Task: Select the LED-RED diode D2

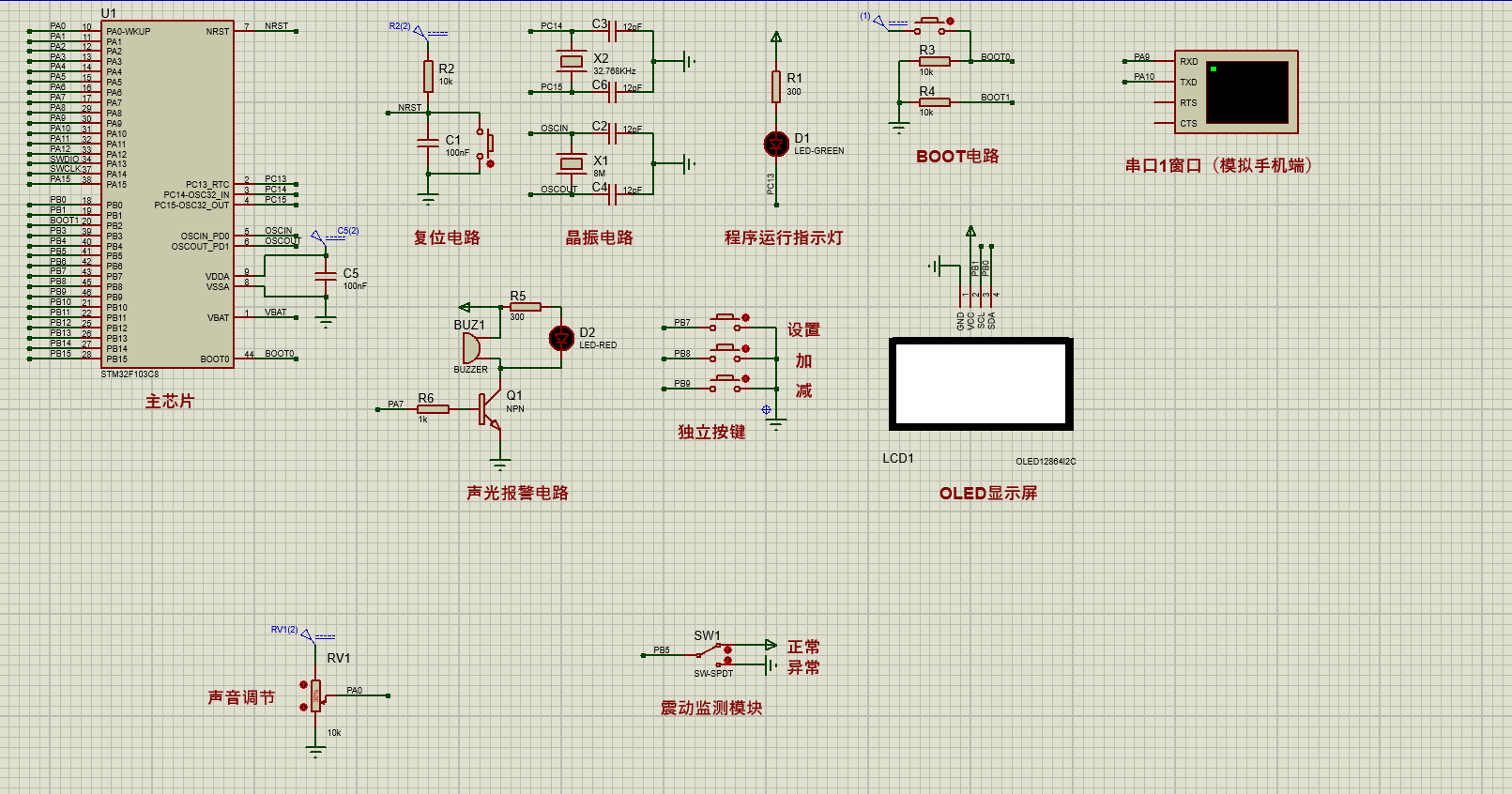Action: click(561, 338)
